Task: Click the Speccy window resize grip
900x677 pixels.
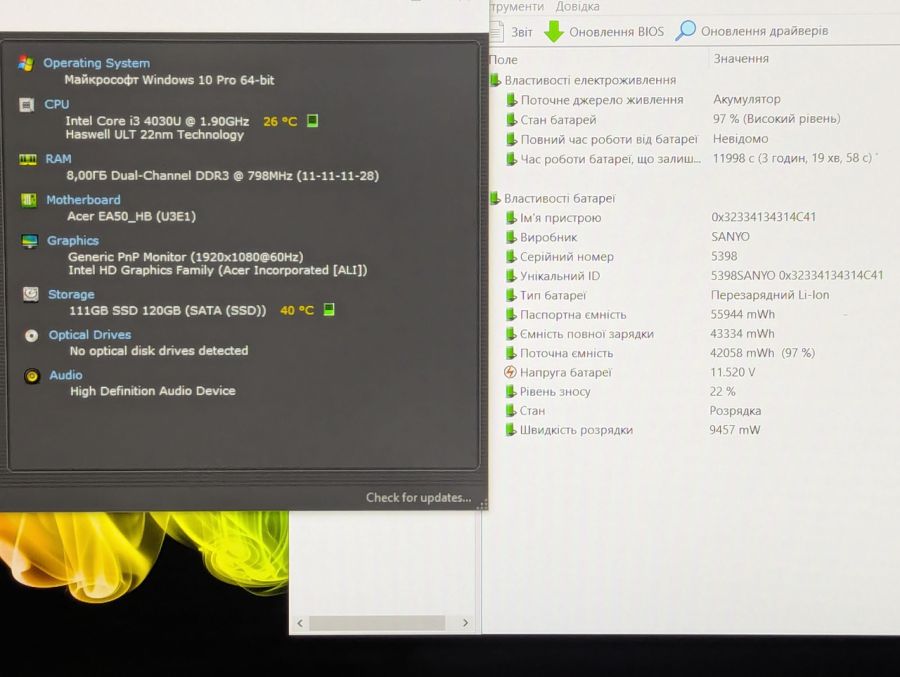Action: 482,504
